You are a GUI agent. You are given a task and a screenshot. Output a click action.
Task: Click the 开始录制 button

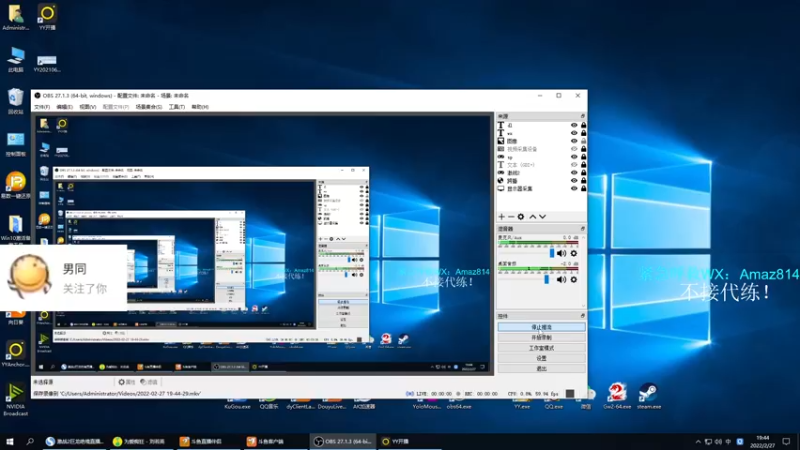pos(541,338)
